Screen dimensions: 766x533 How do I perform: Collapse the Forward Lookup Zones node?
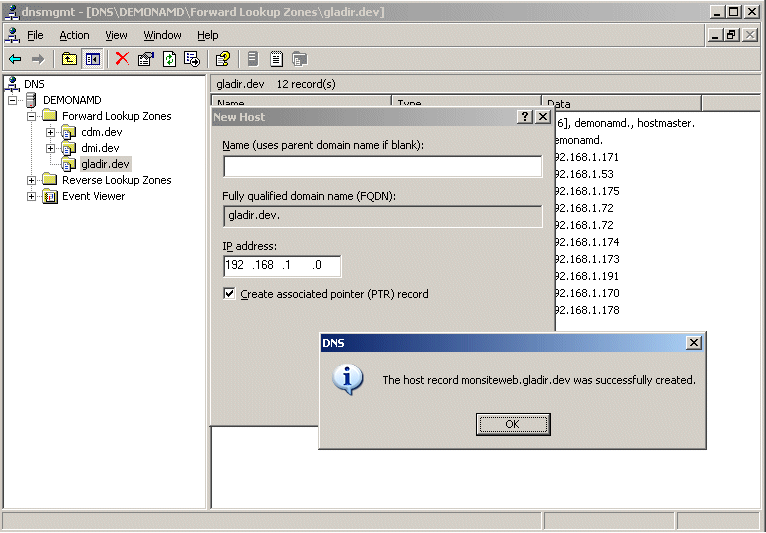pyautogui.click(x=31, y=116)
